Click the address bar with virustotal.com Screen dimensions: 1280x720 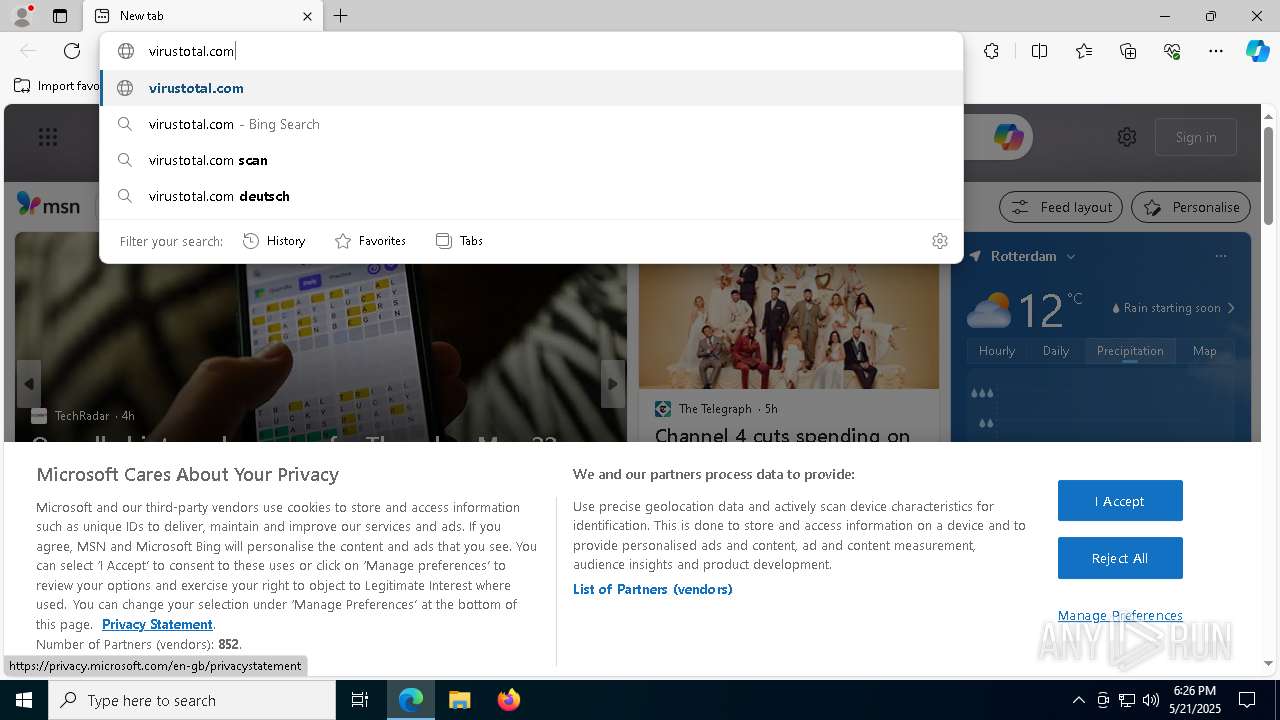531,51
